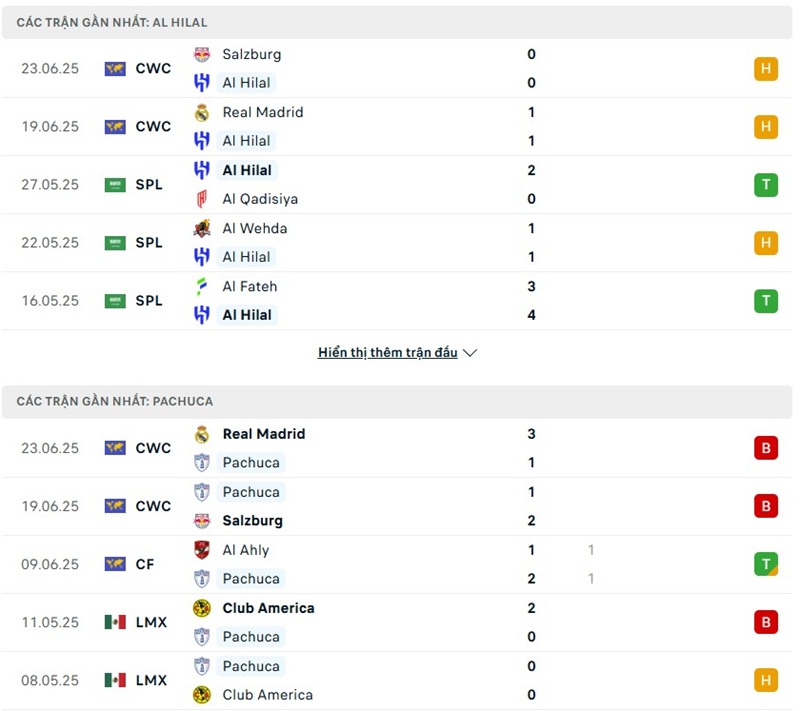Image resolution: width=800 pixels, height=711 pixels.
Task: Click the "Hiển thị thêm trận đấu" link
Action: click(387, 353)
